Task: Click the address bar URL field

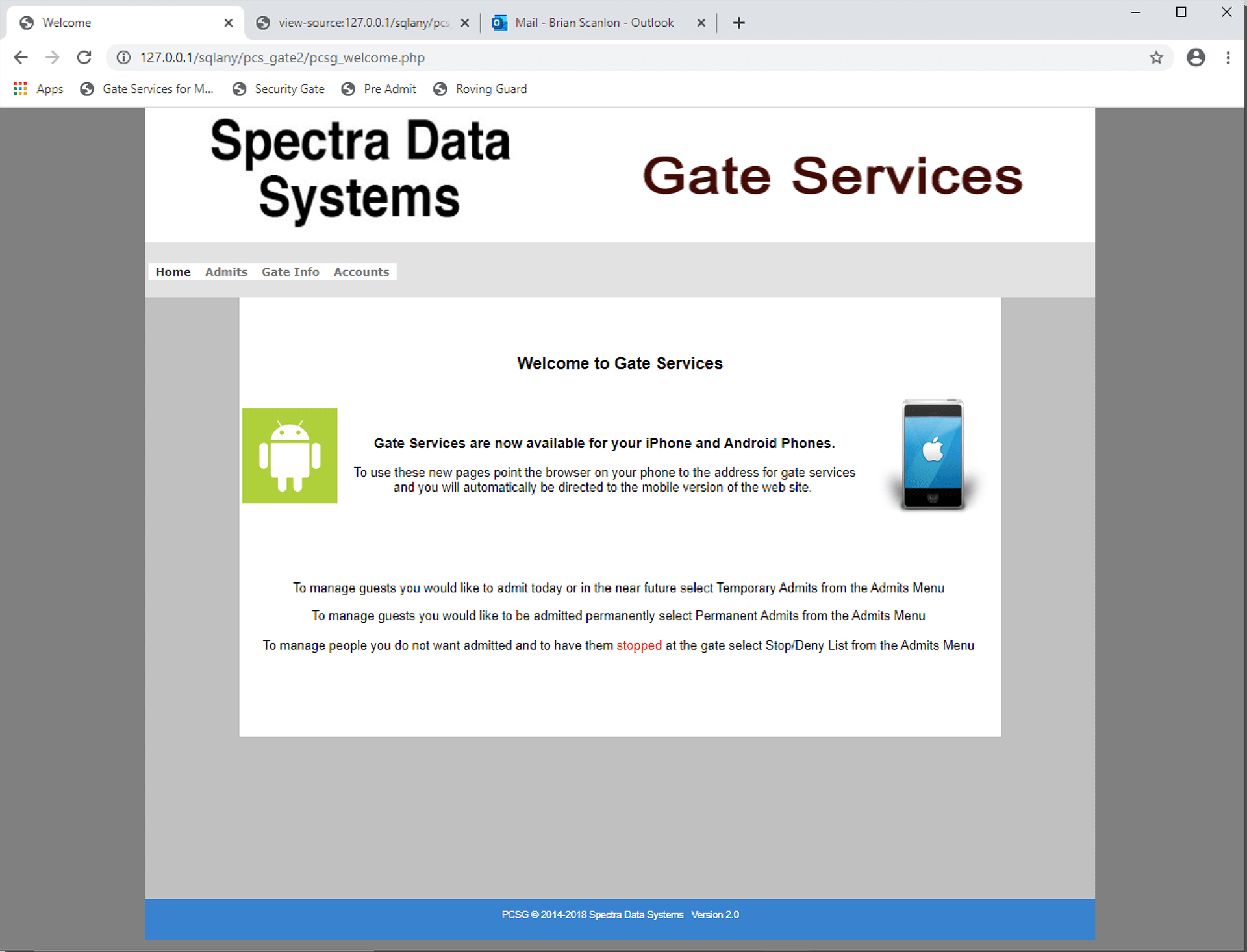Action: [x=585, y=58]
